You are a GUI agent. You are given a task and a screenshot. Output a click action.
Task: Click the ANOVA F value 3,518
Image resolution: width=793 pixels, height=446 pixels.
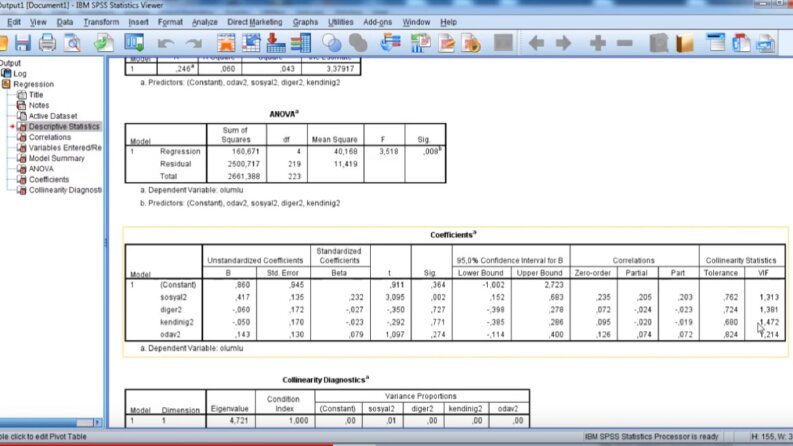pyautogui.click(x=388, y=152)
